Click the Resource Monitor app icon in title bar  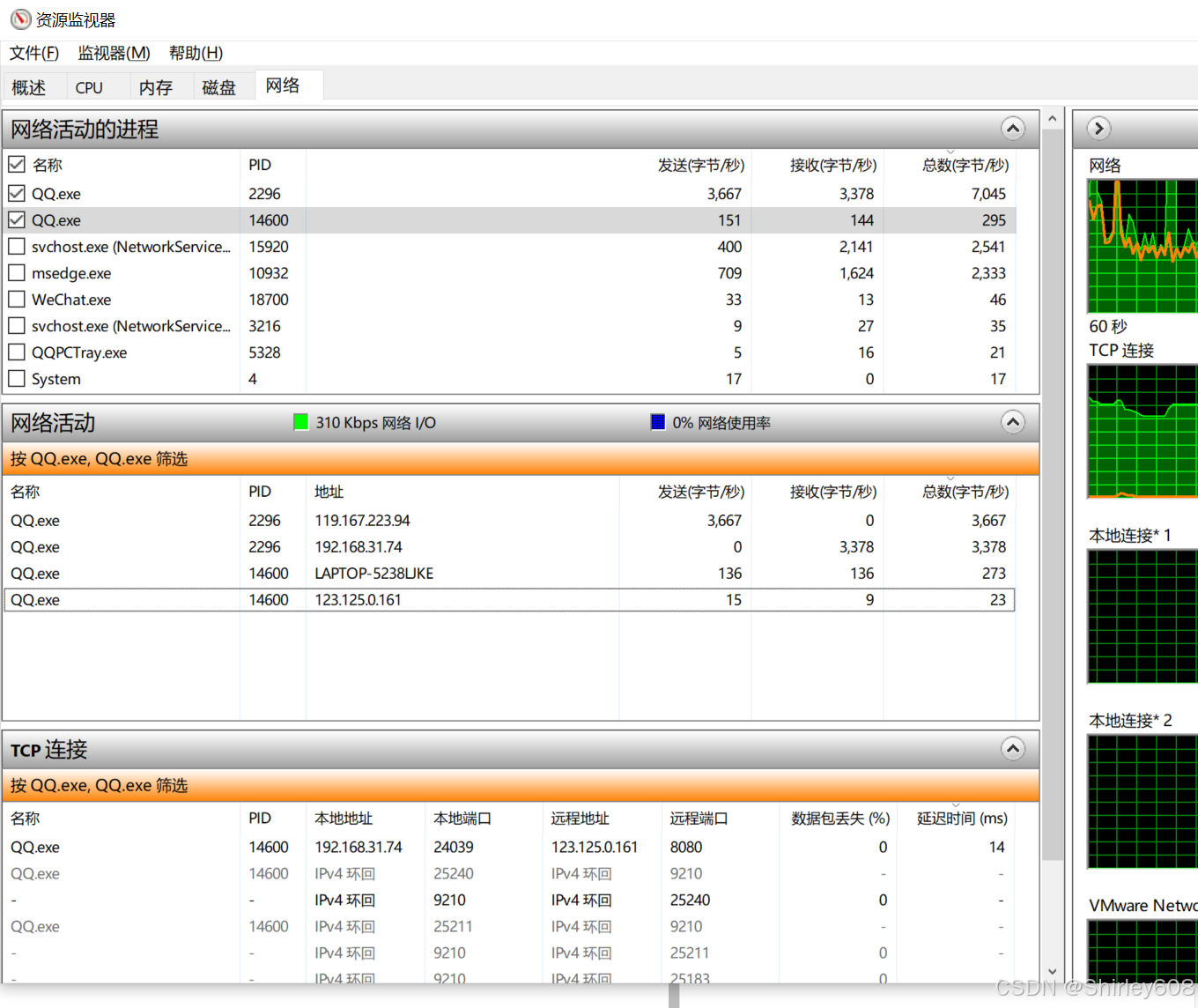pyautogui.click(x=20, y=19)
